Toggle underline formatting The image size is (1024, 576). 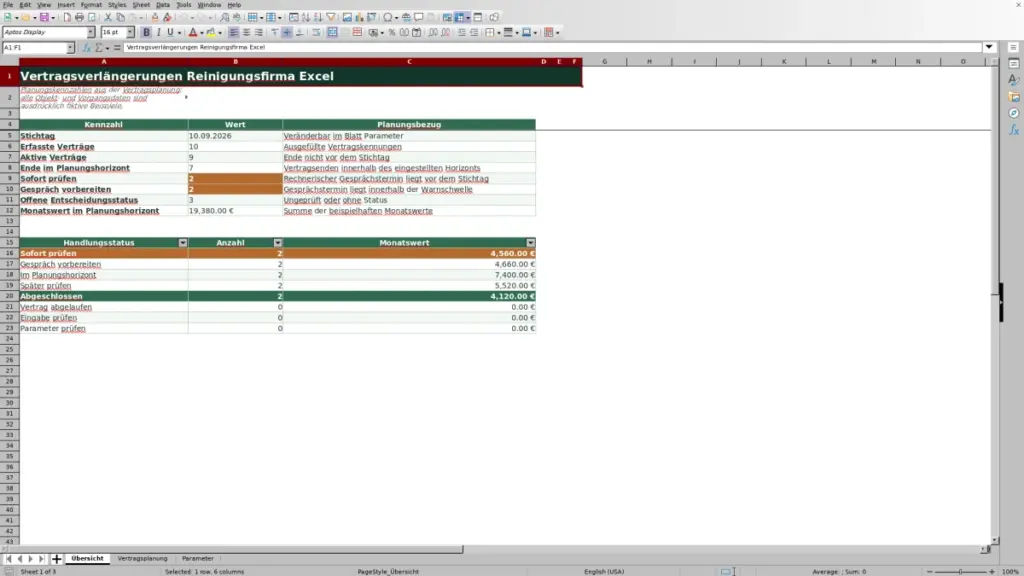click(170, 32)
